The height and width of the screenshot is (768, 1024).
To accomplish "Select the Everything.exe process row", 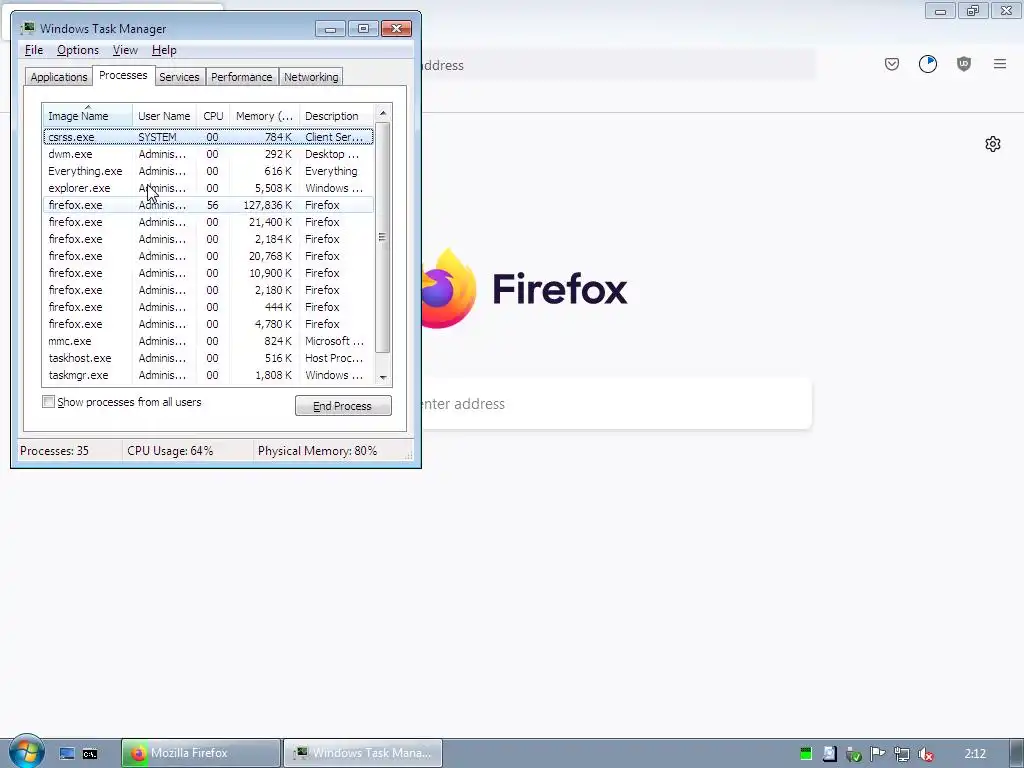I will (208, 171).
